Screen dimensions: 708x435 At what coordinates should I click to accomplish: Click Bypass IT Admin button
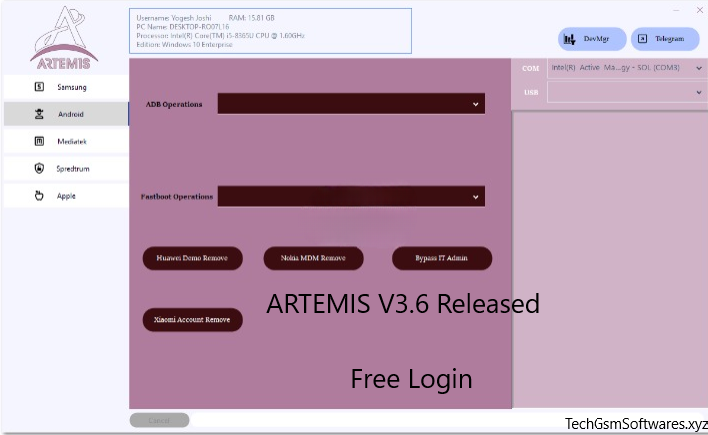442,258
